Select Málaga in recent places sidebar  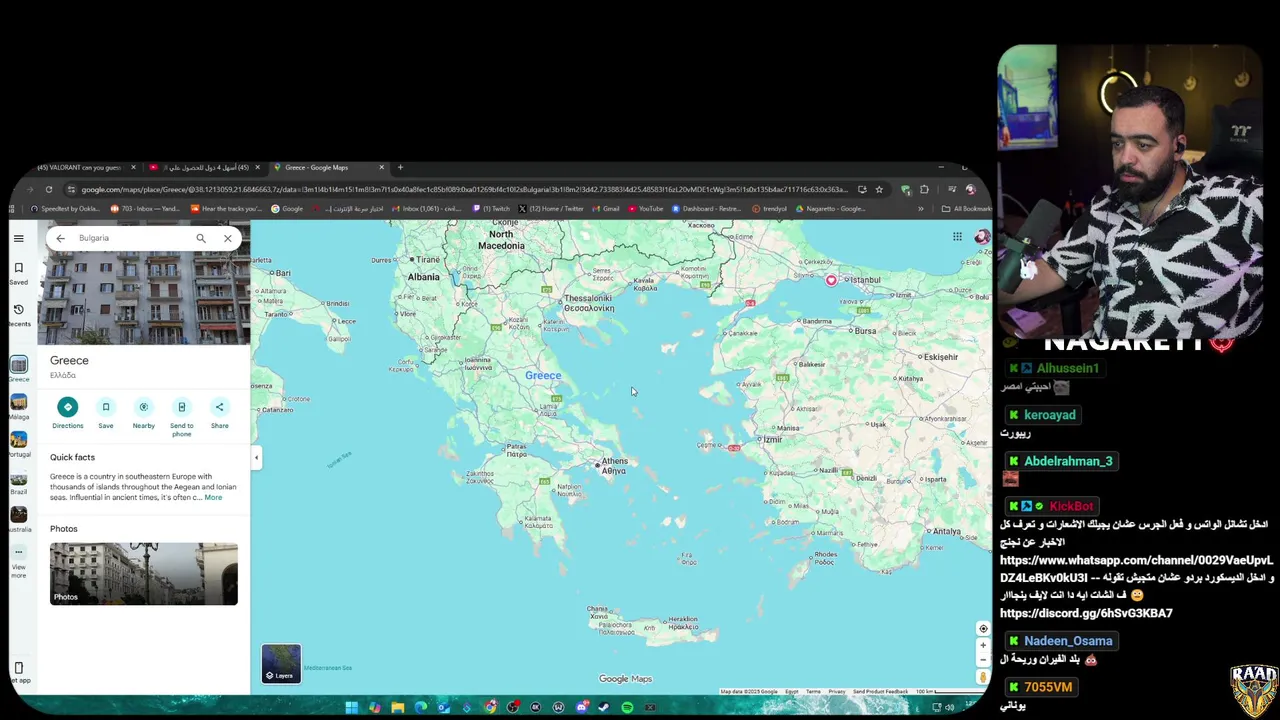(19, 406)
